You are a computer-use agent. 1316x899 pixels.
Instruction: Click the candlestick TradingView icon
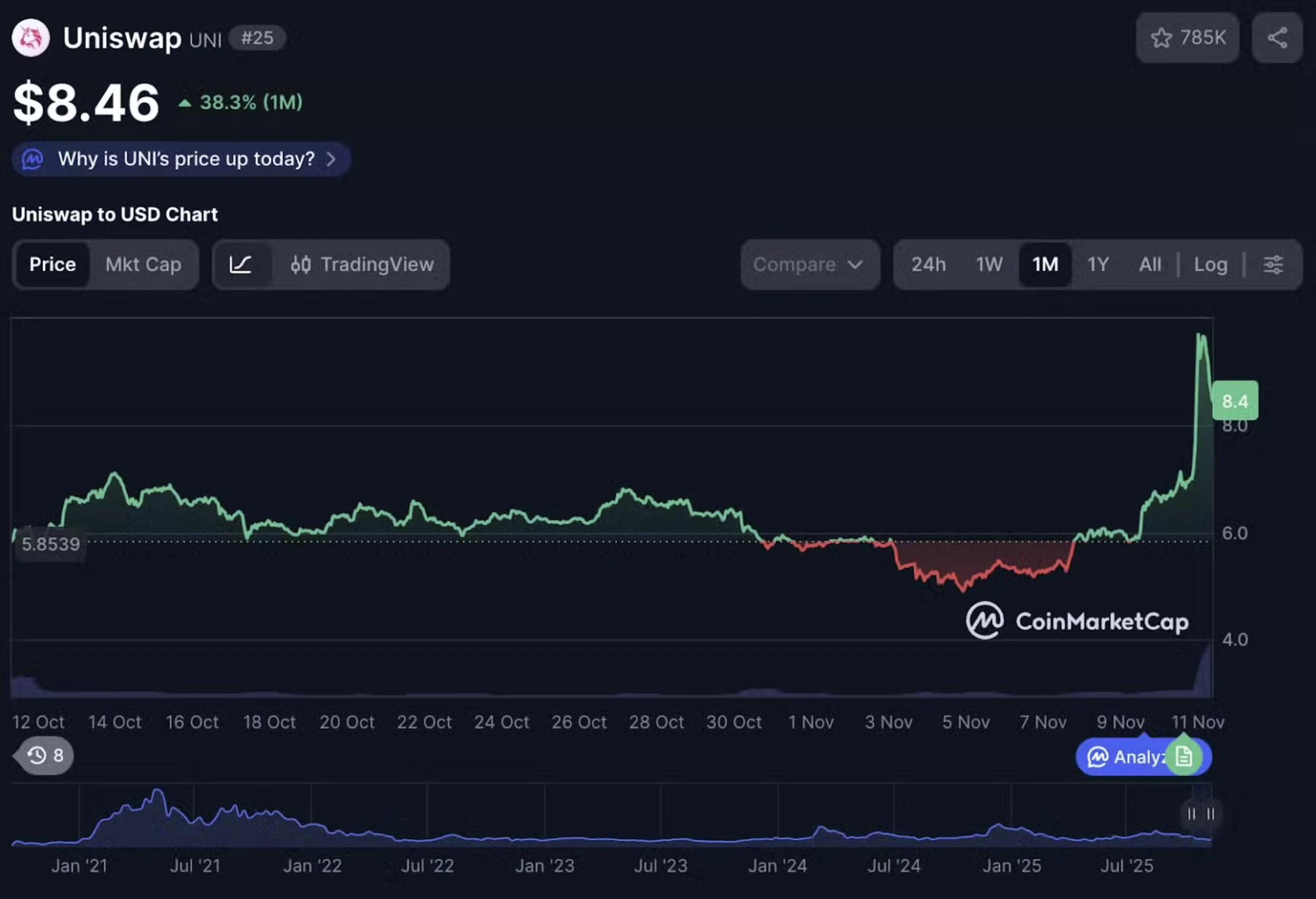pyautogui.click(x=301, y=264)
